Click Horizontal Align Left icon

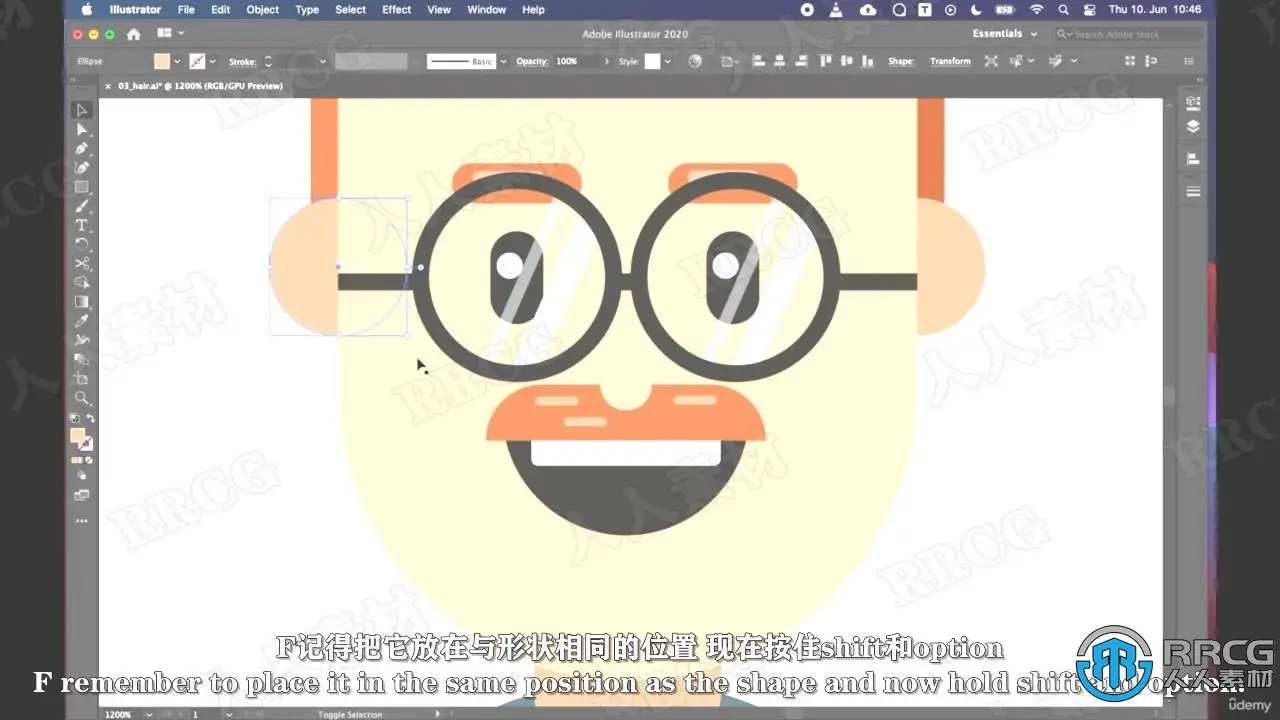tap(758, 61)
